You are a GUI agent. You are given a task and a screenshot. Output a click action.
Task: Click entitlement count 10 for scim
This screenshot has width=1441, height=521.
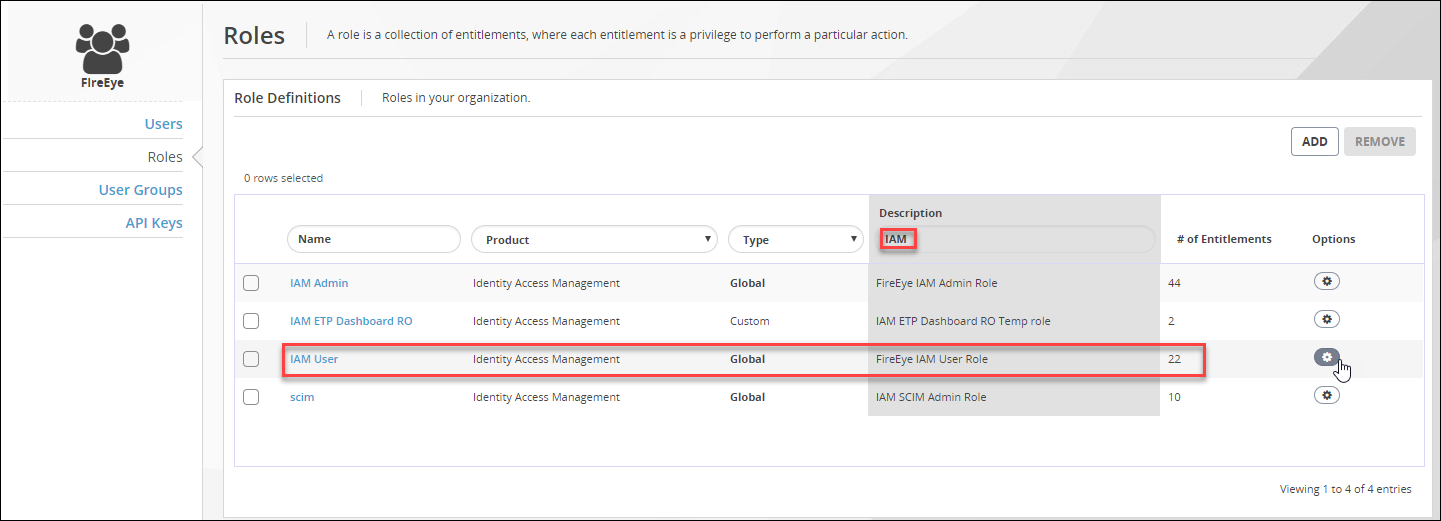click(1174, 397)
